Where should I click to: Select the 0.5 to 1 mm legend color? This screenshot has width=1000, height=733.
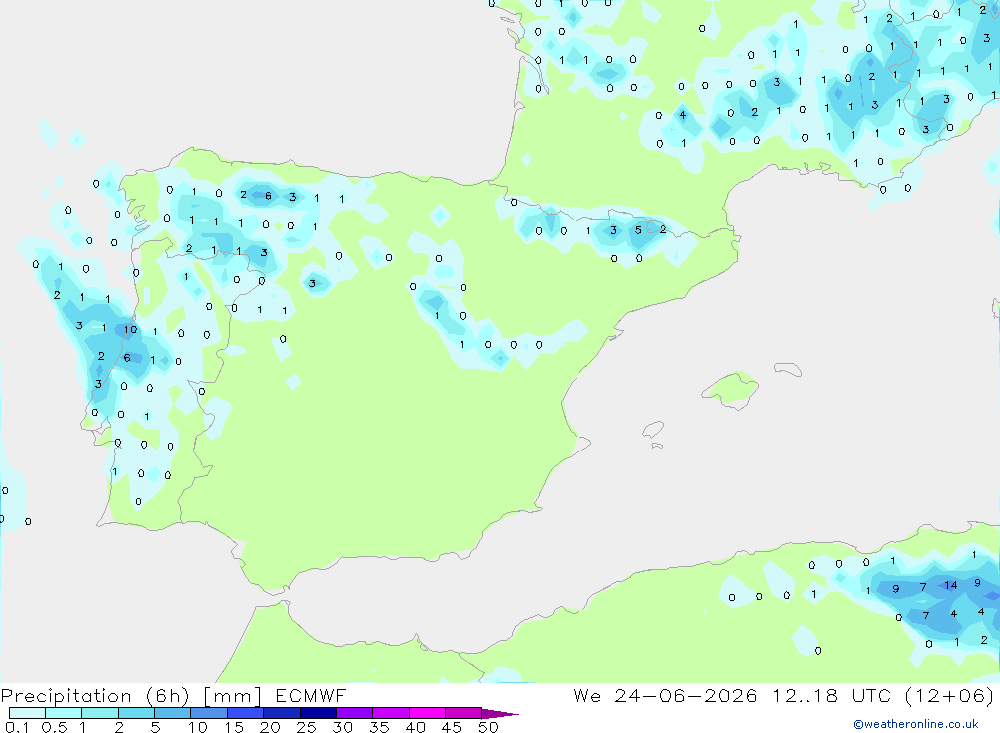tap(64, 713)
